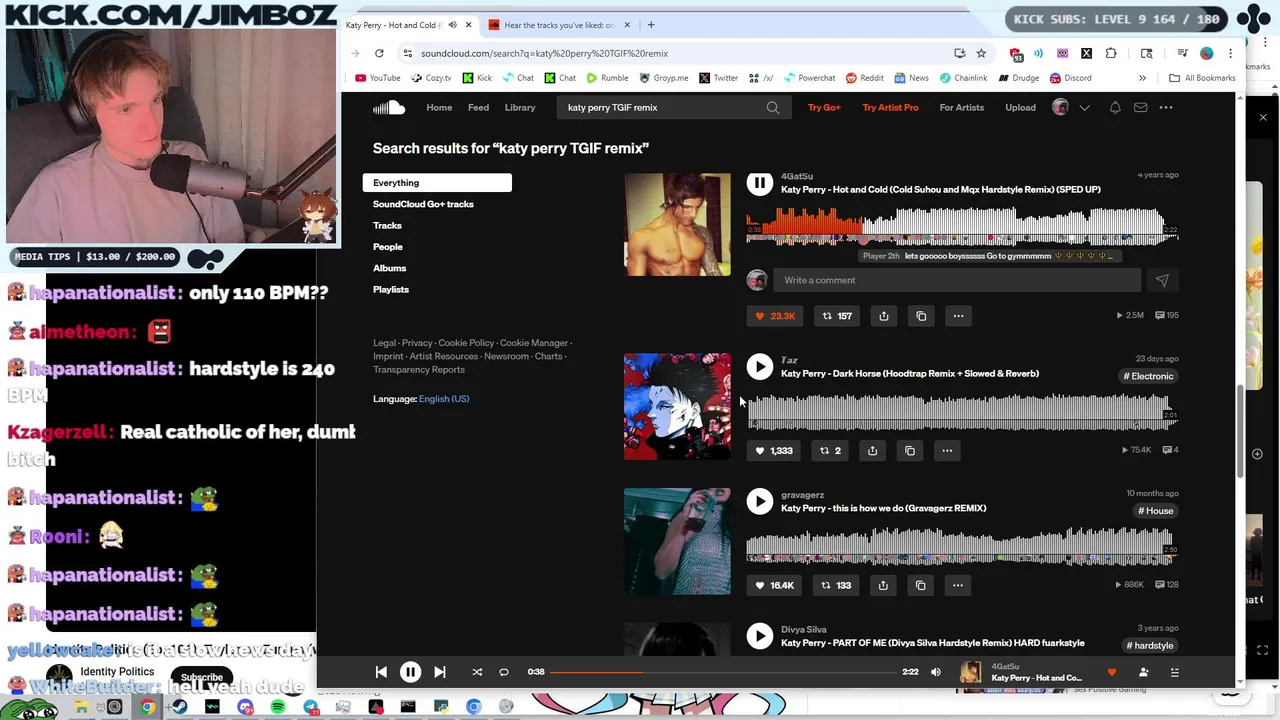Open the Kick bookmark in the bookmarks bar
This screenshot has width=1280, height=720.
tap(476, 78)
